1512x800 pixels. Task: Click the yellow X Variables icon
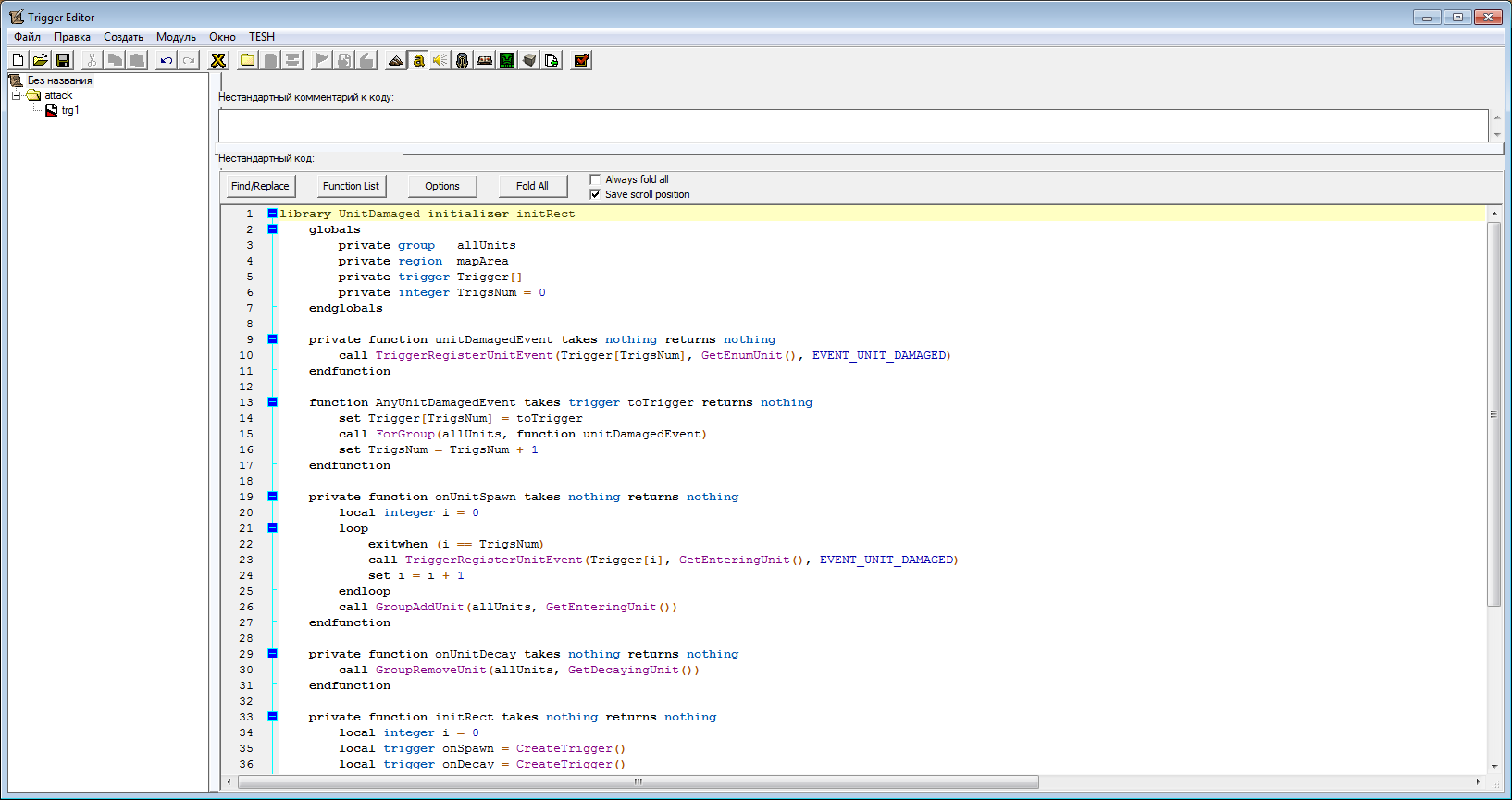(218, 60)
